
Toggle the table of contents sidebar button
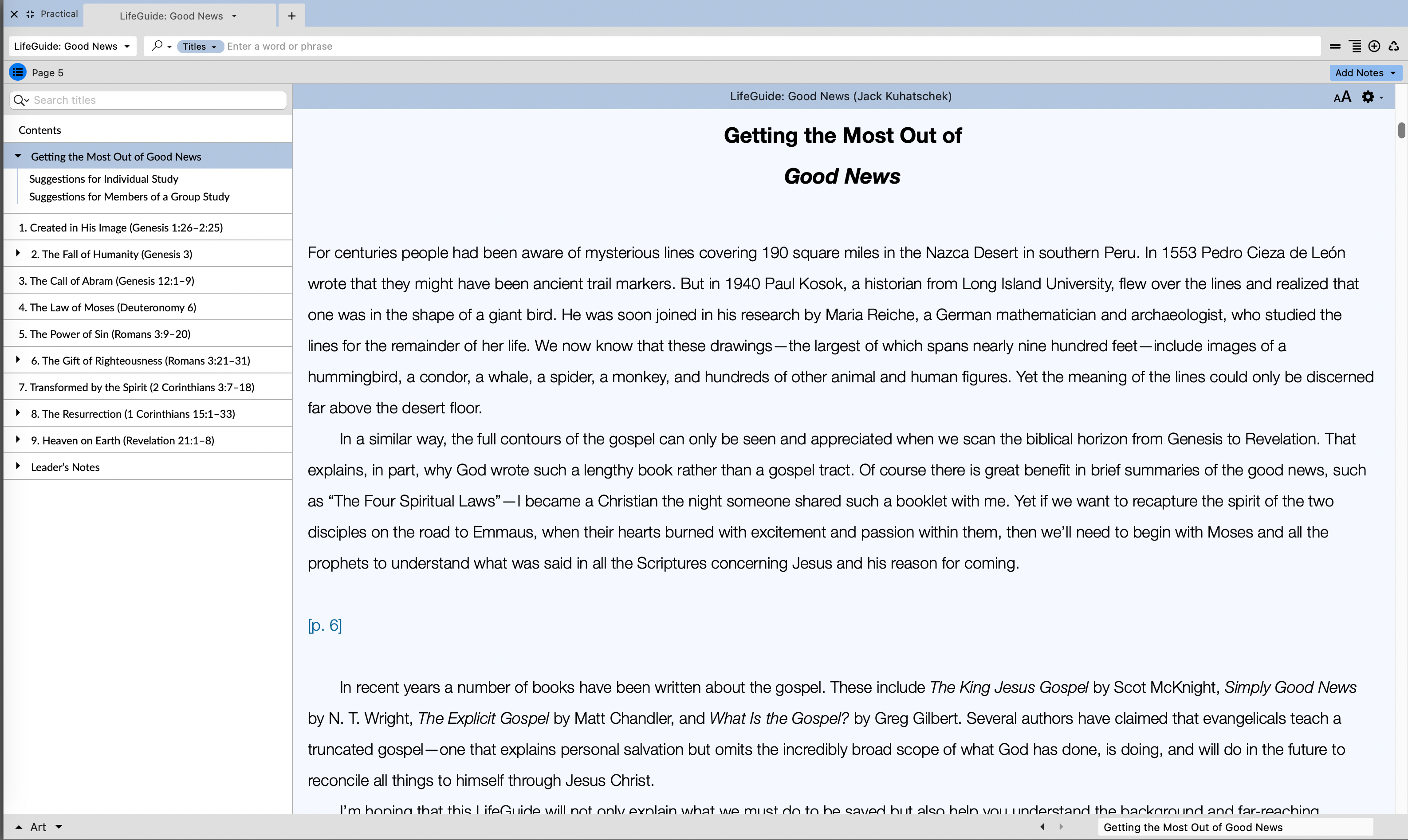[x=18, y=72]
